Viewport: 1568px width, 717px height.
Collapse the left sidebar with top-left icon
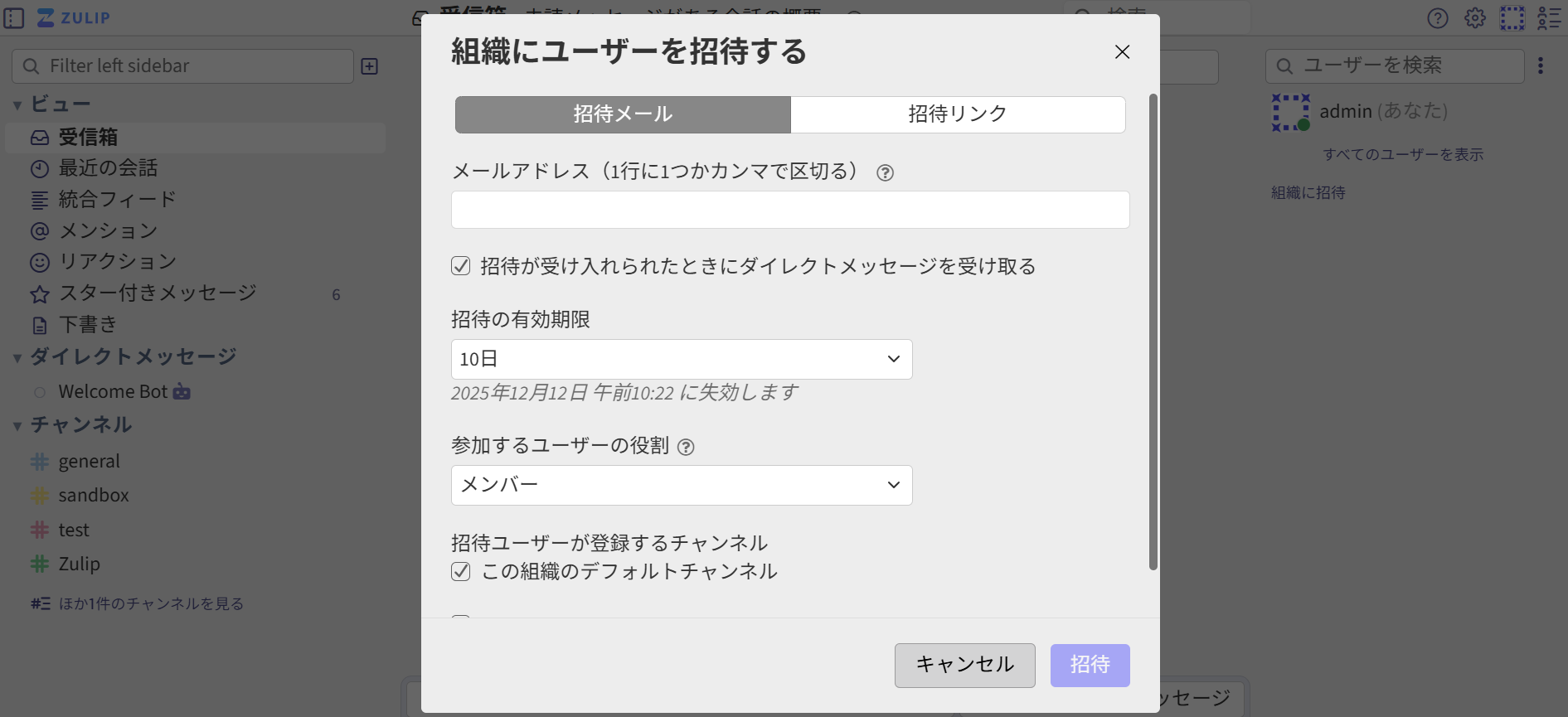pyautogui.click(x=13, y=17)
